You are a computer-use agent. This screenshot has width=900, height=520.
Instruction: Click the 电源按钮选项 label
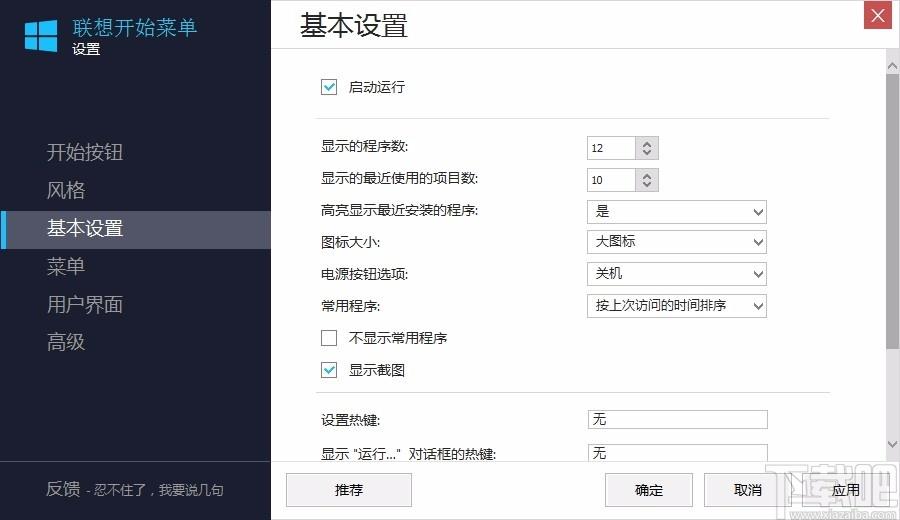(x=364, y=274)
